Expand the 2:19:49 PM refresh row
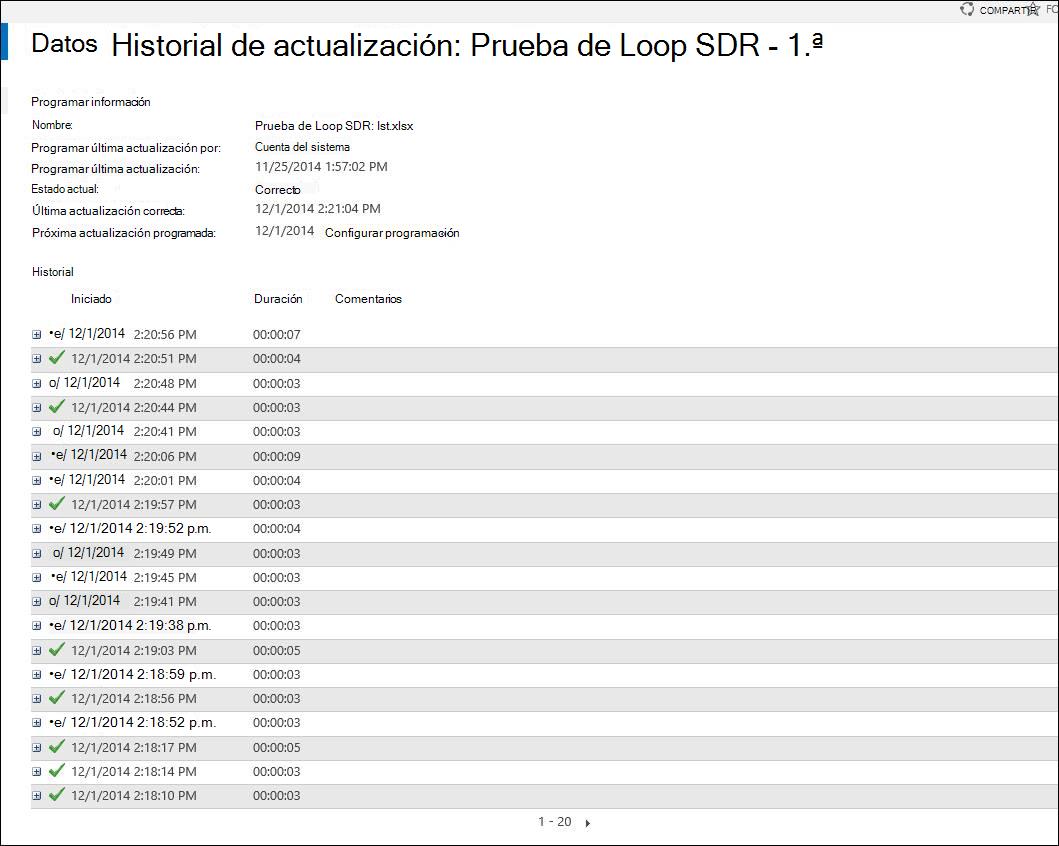This screenshot has width=1059, height=846. [36, 554]
